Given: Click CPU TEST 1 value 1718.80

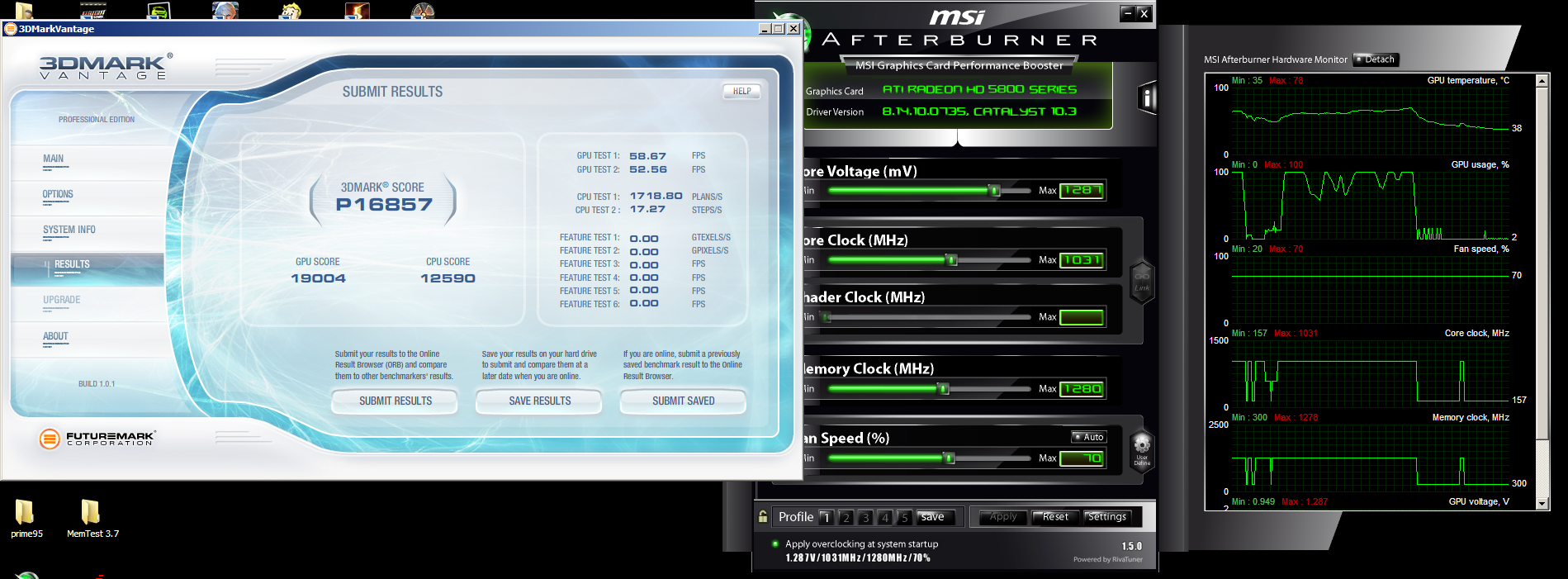Looking at the screenshot, I should point(656,197).
